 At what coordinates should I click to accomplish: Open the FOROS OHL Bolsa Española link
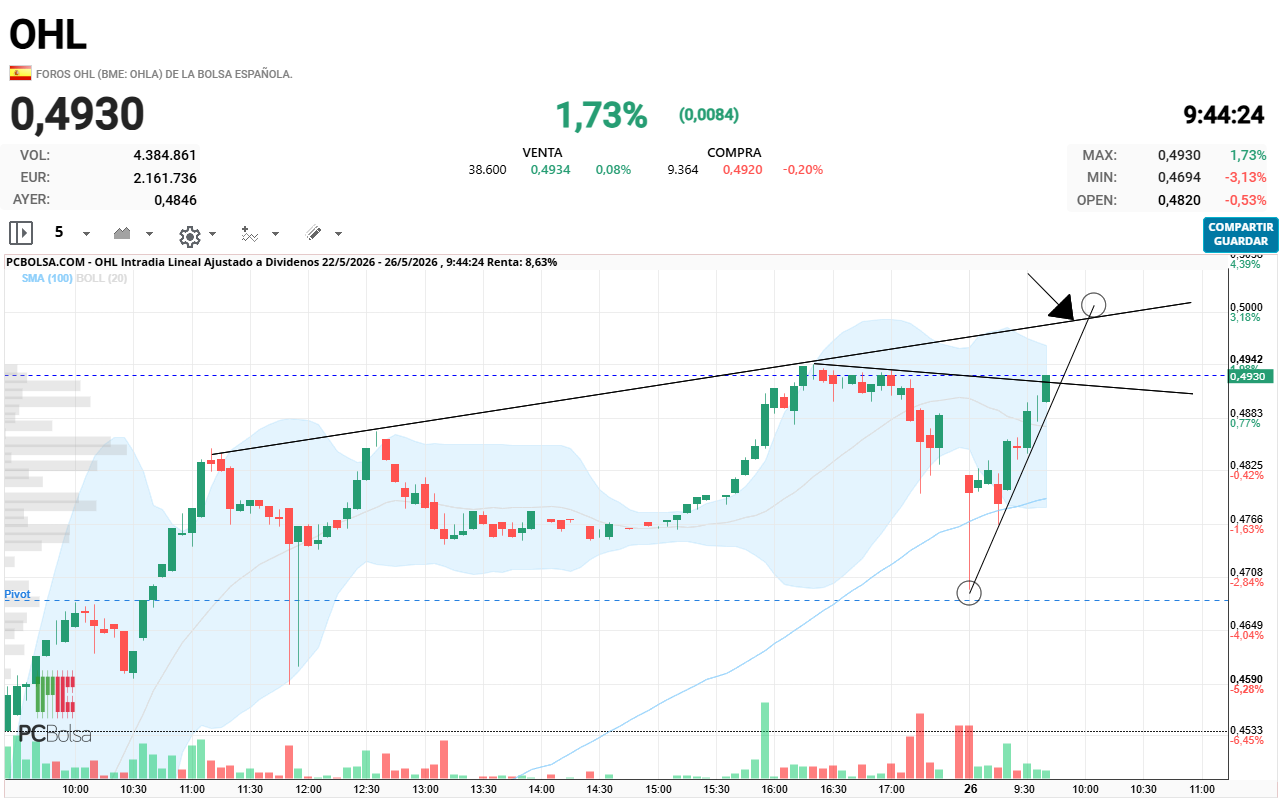(164, 74)
